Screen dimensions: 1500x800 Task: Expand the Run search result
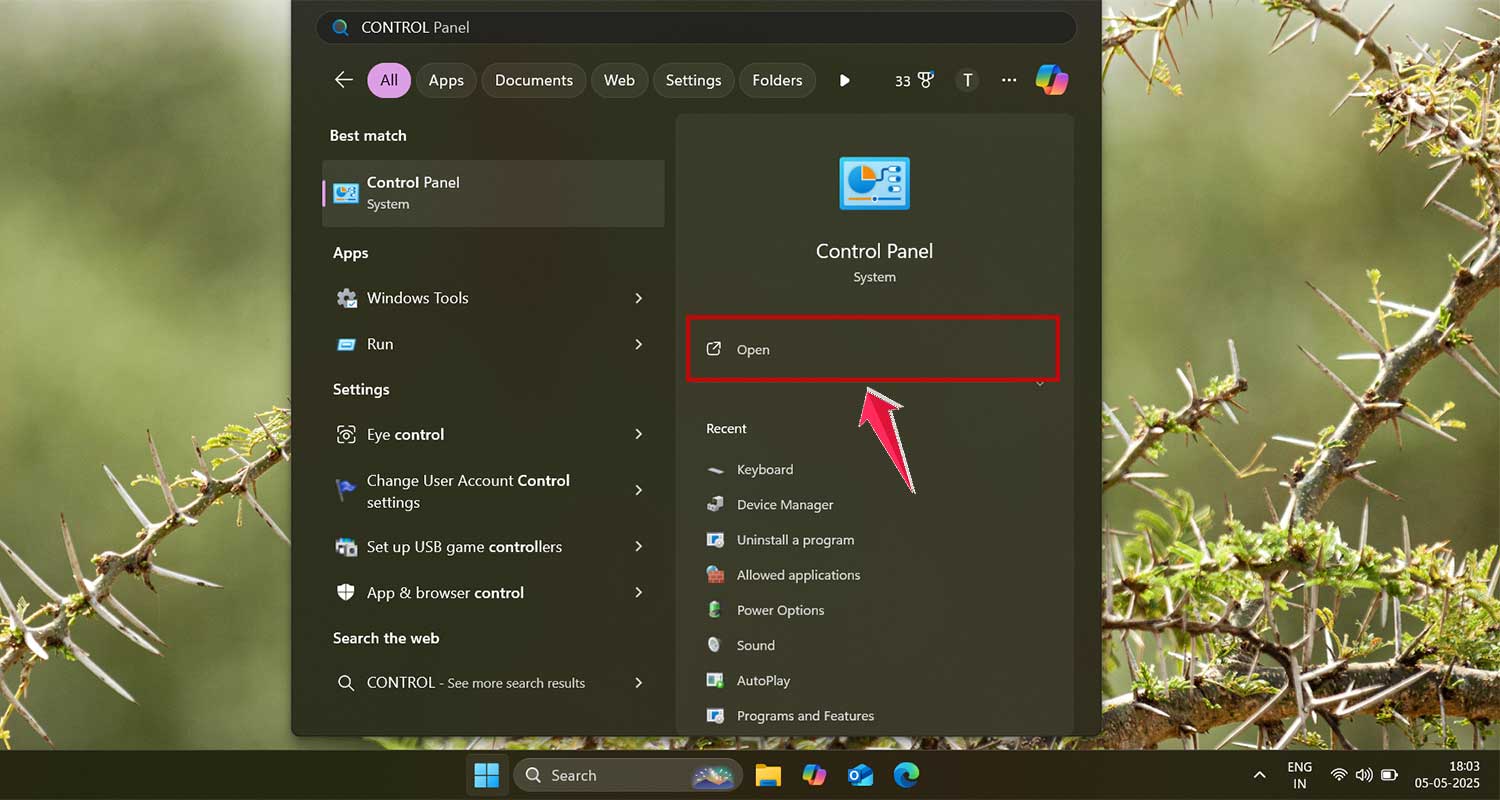(x=638, y=344)
